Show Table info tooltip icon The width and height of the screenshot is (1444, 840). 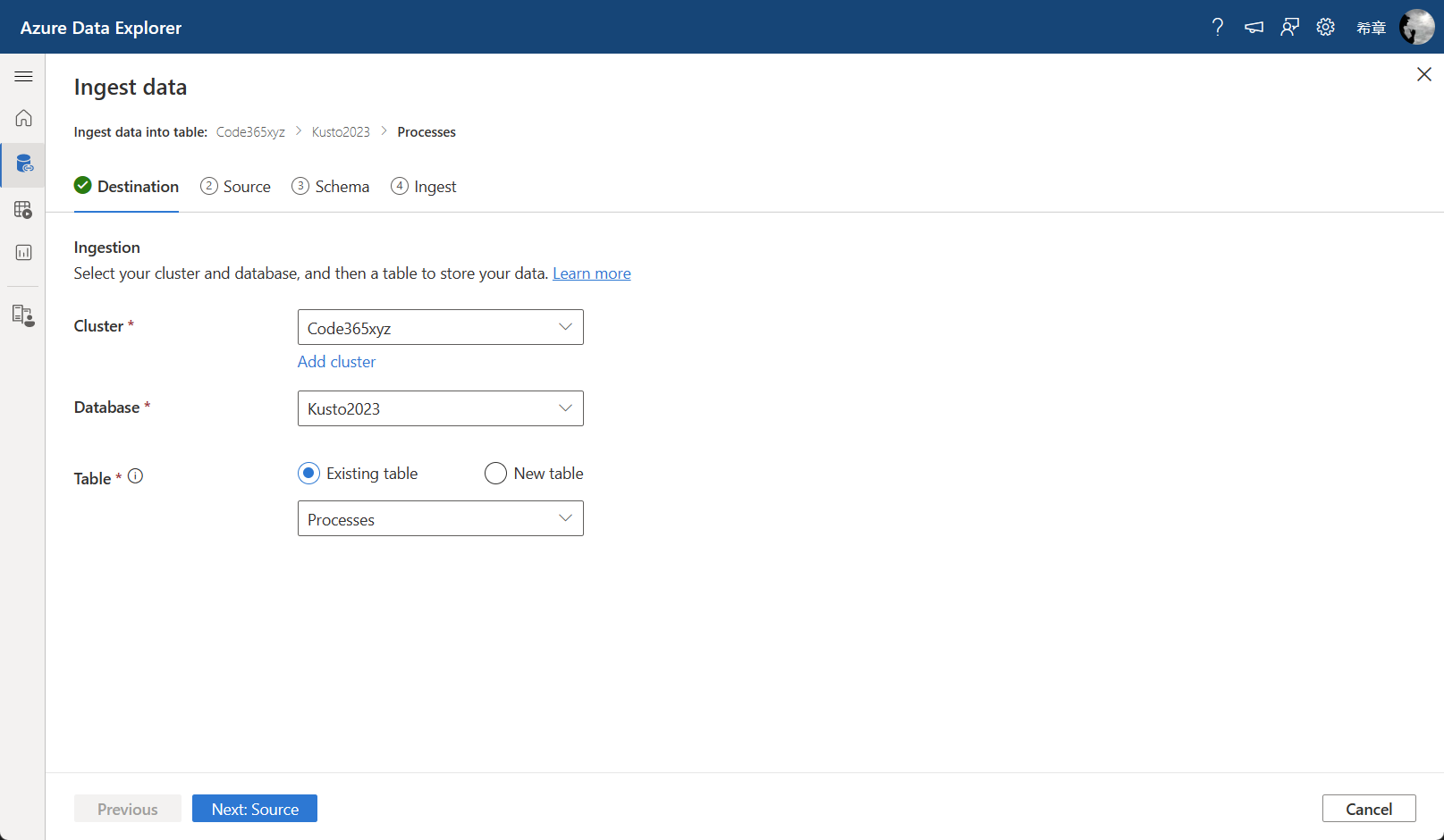(x=135, y=476)
